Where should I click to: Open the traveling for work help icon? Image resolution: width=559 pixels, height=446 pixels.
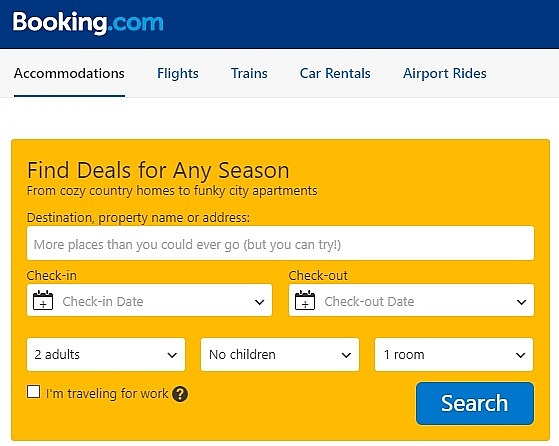[180, 394]
